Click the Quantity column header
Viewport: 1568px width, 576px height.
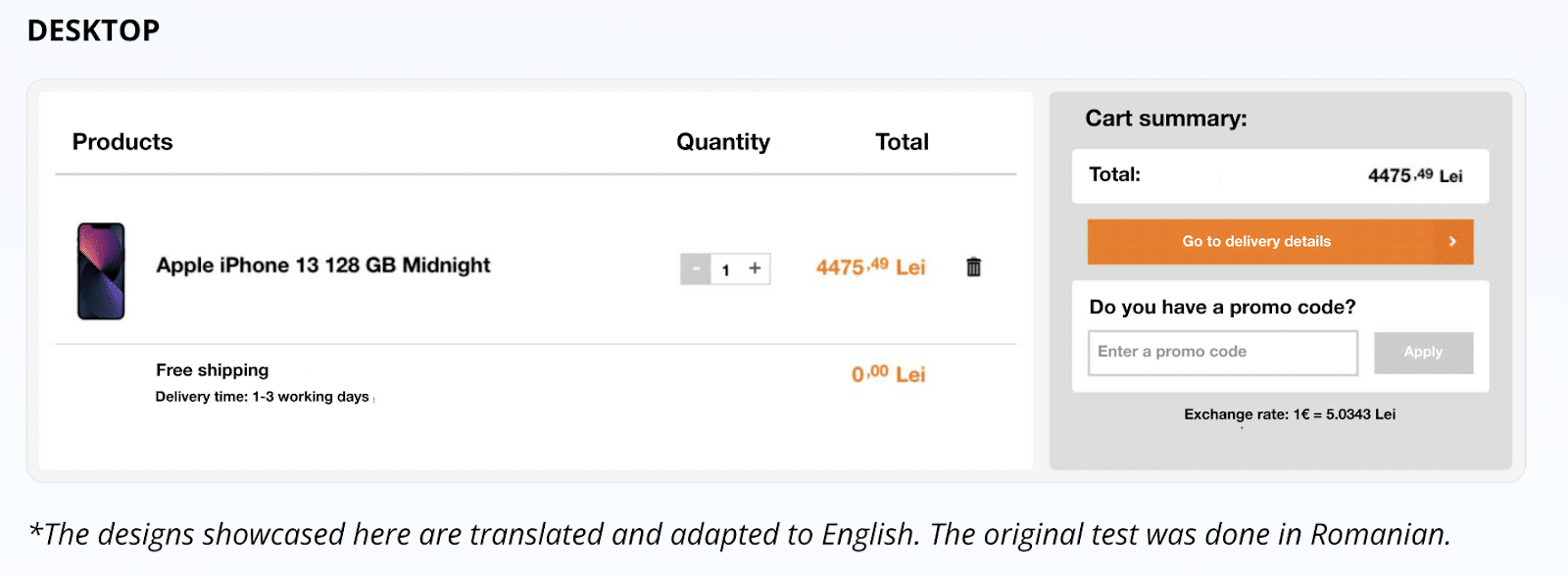[723, 142]
